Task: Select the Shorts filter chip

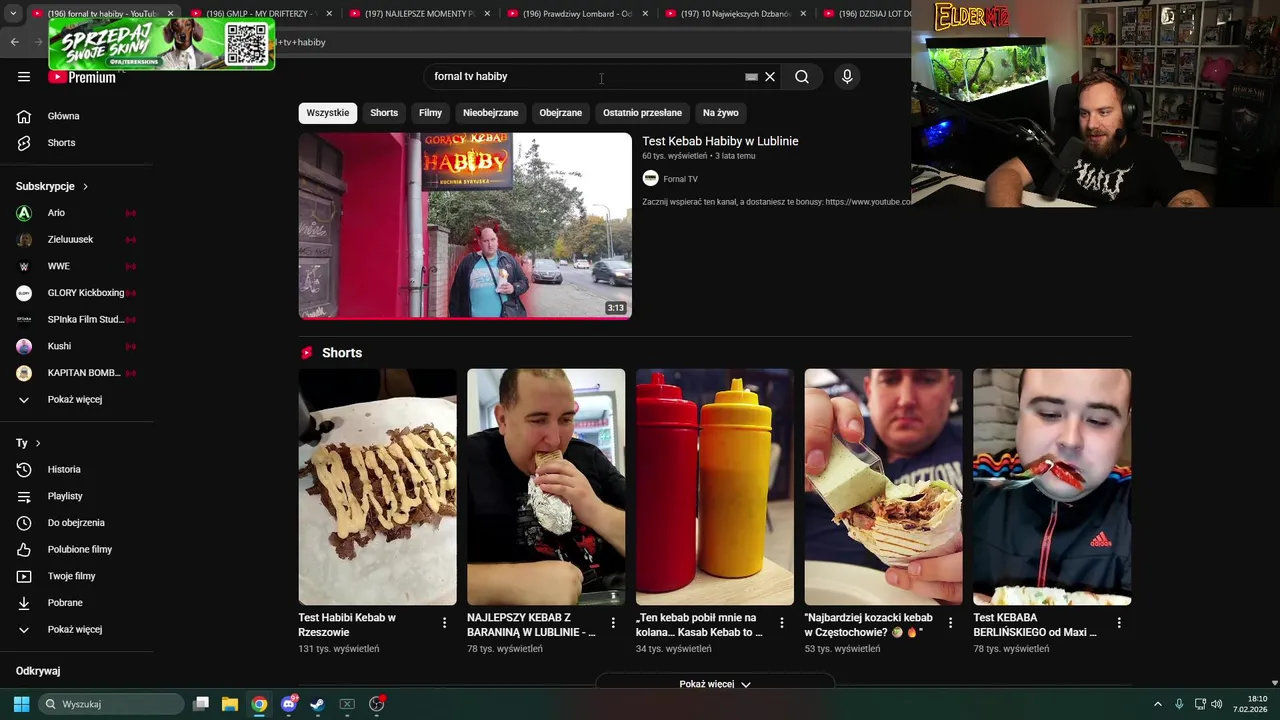Action: (384, 113)
